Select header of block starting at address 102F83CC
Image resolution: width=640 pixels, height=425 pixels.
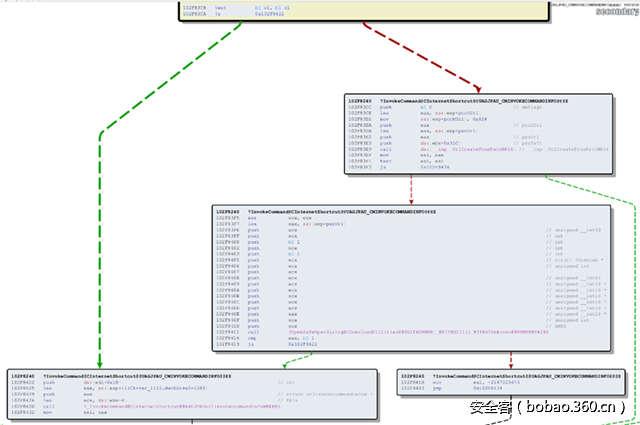(x=458, y=101)
